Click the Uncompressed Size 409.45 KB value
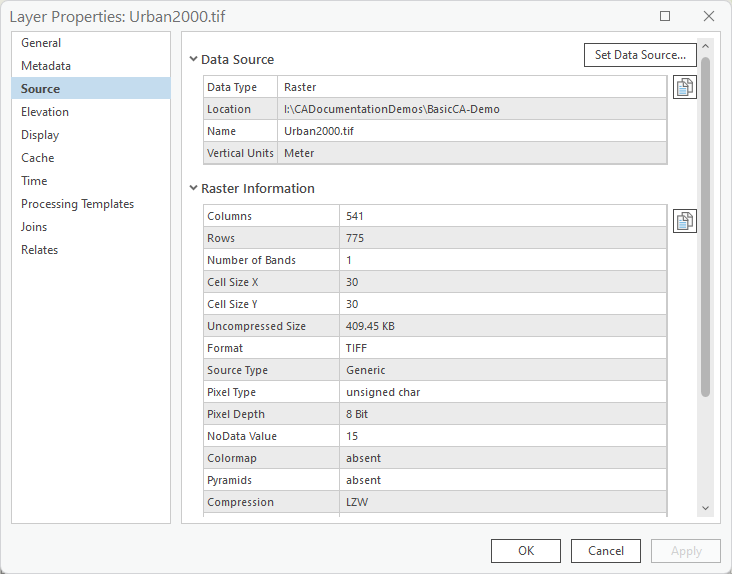Screen dimensions: 732x574 coord(370,326)
